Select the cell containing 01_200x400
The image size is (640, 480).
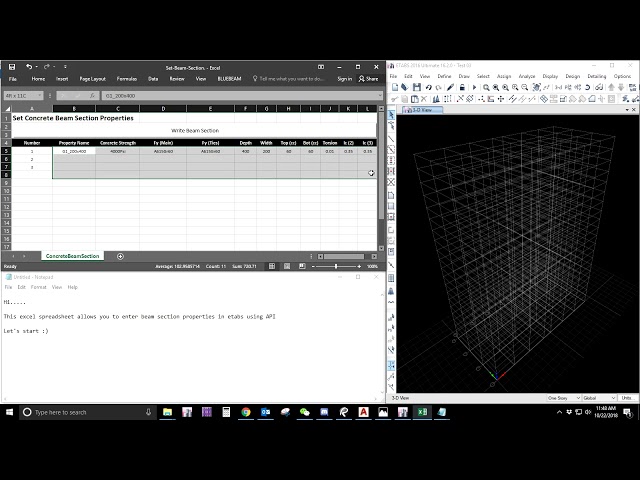click(74, 151)
